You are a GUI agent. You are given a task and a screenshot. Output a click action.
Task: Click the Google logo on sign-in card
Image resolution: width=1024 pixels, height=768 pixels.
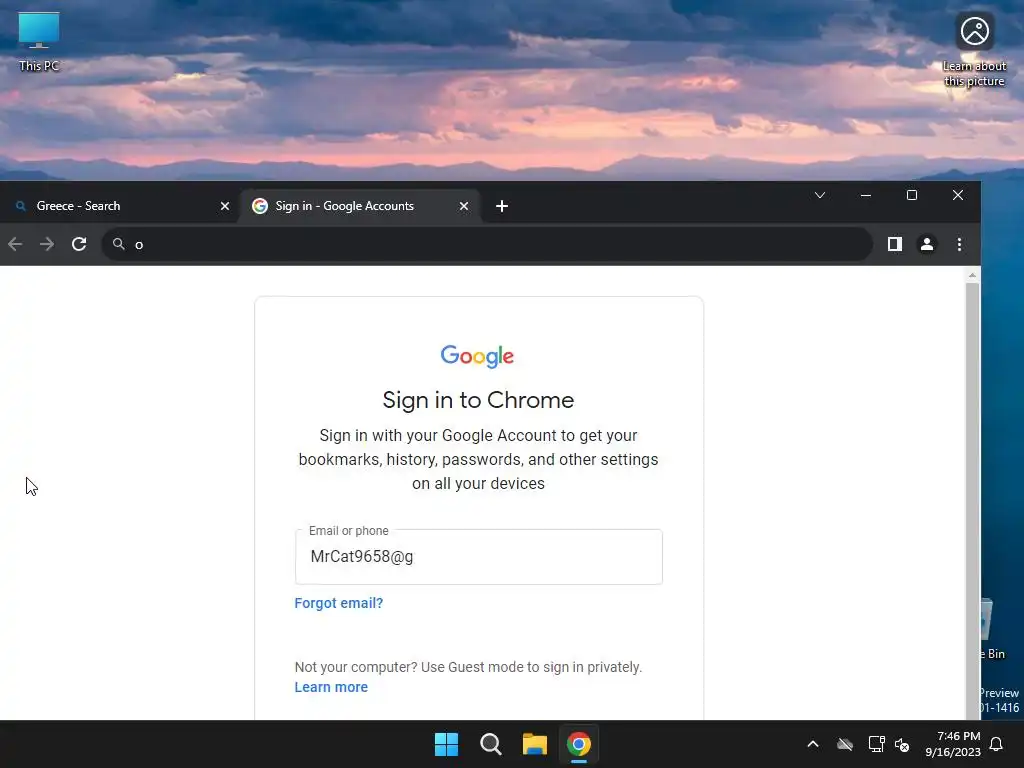tap(477, 356)
